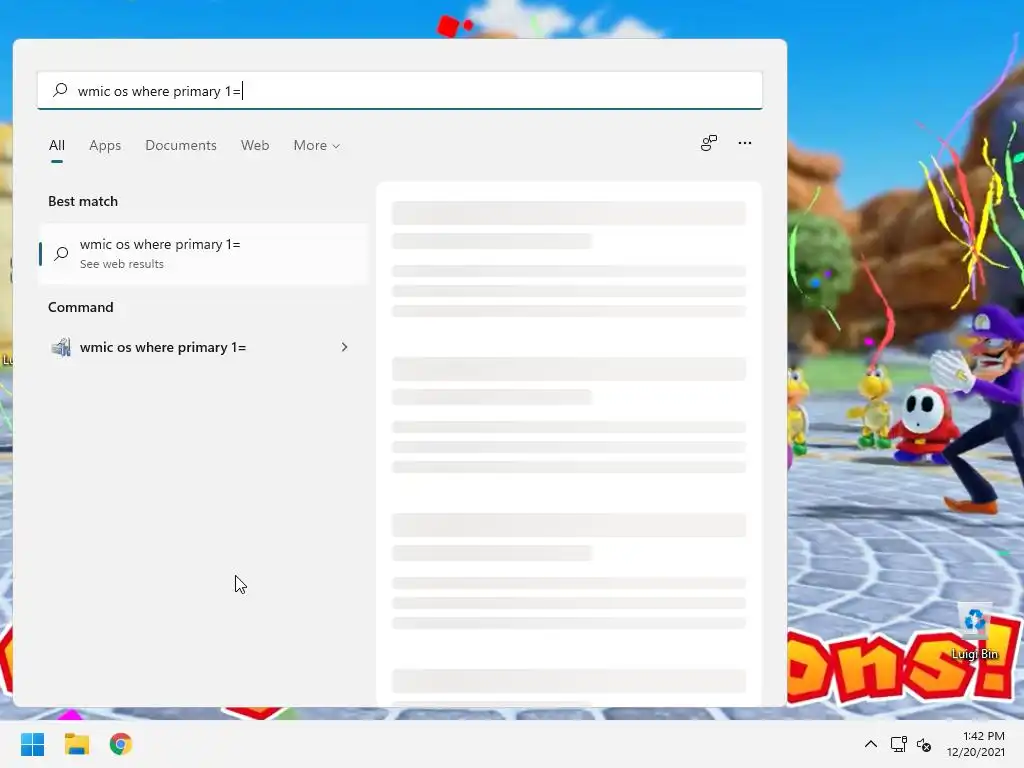Click the Best match heading
Screen dimensions: 1024x768
(83, 201)
